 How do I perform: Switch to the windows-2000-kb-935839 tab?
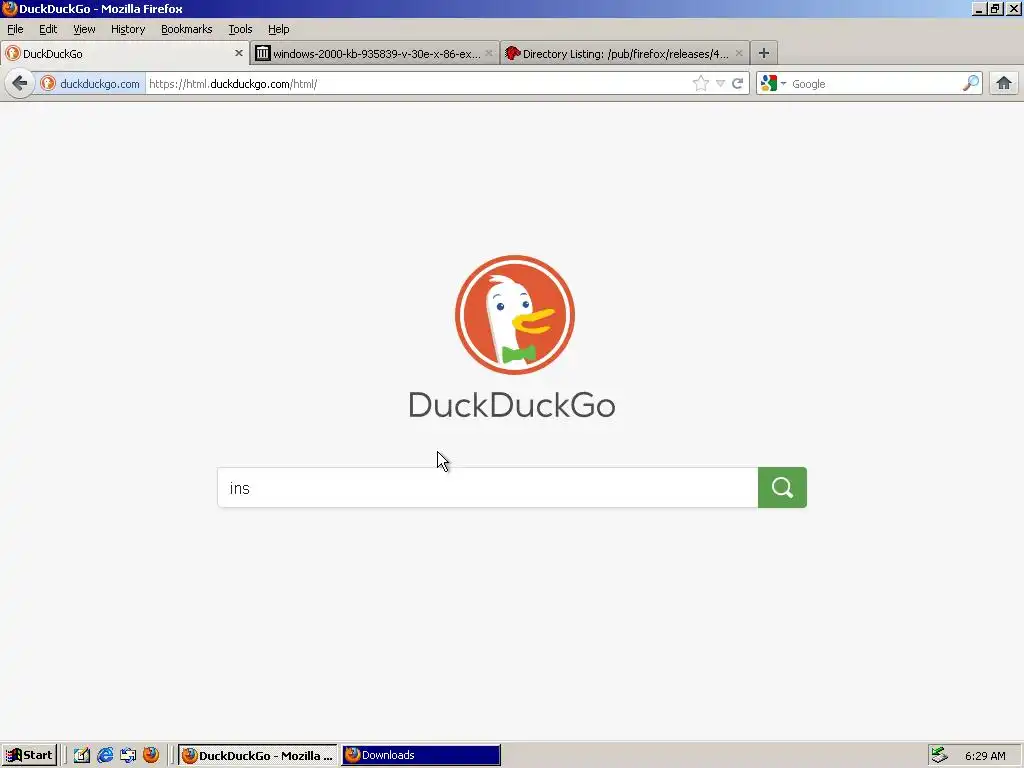(x=374, y=54)
